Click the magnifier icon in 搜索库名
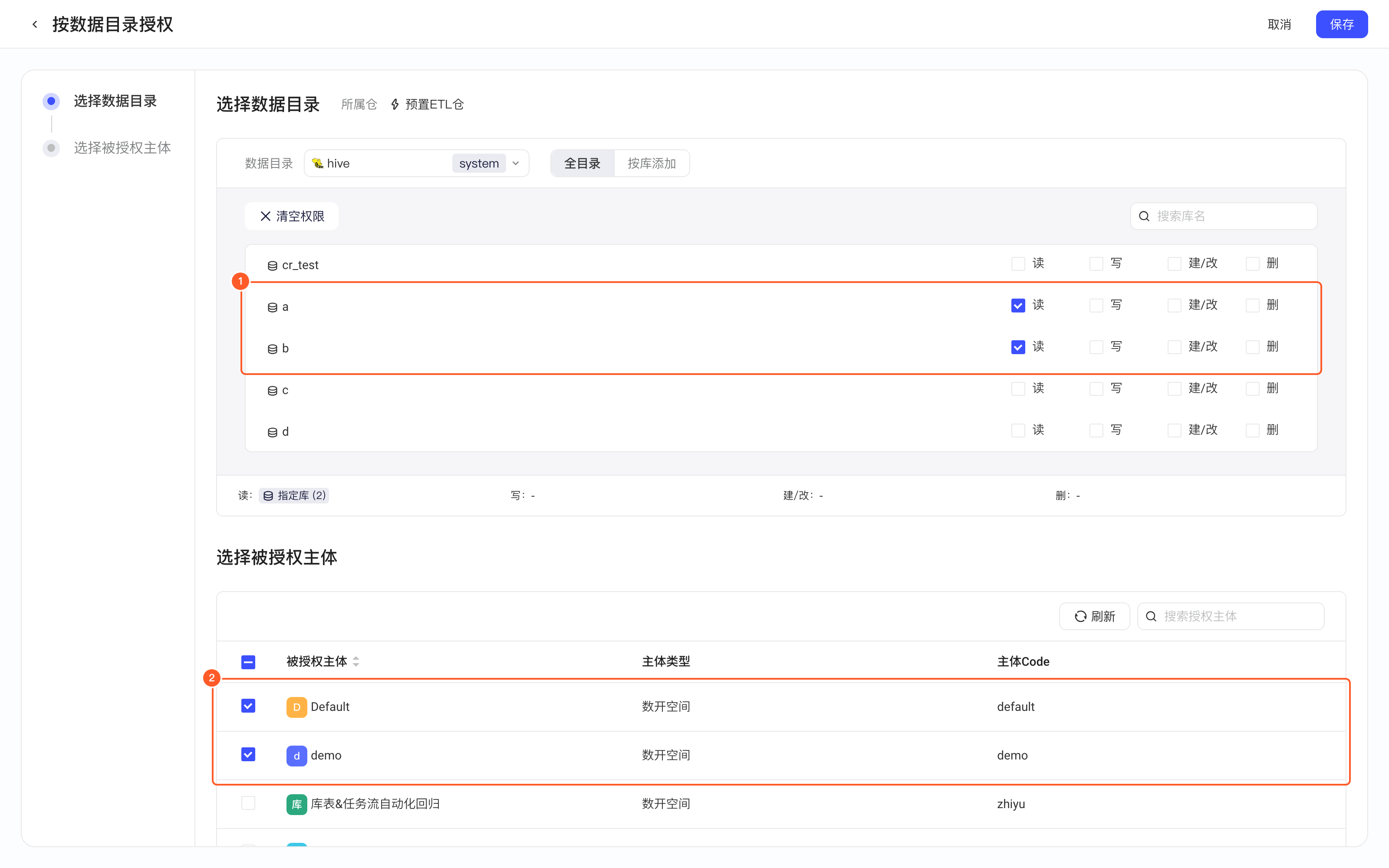 tap(1144, 217)
